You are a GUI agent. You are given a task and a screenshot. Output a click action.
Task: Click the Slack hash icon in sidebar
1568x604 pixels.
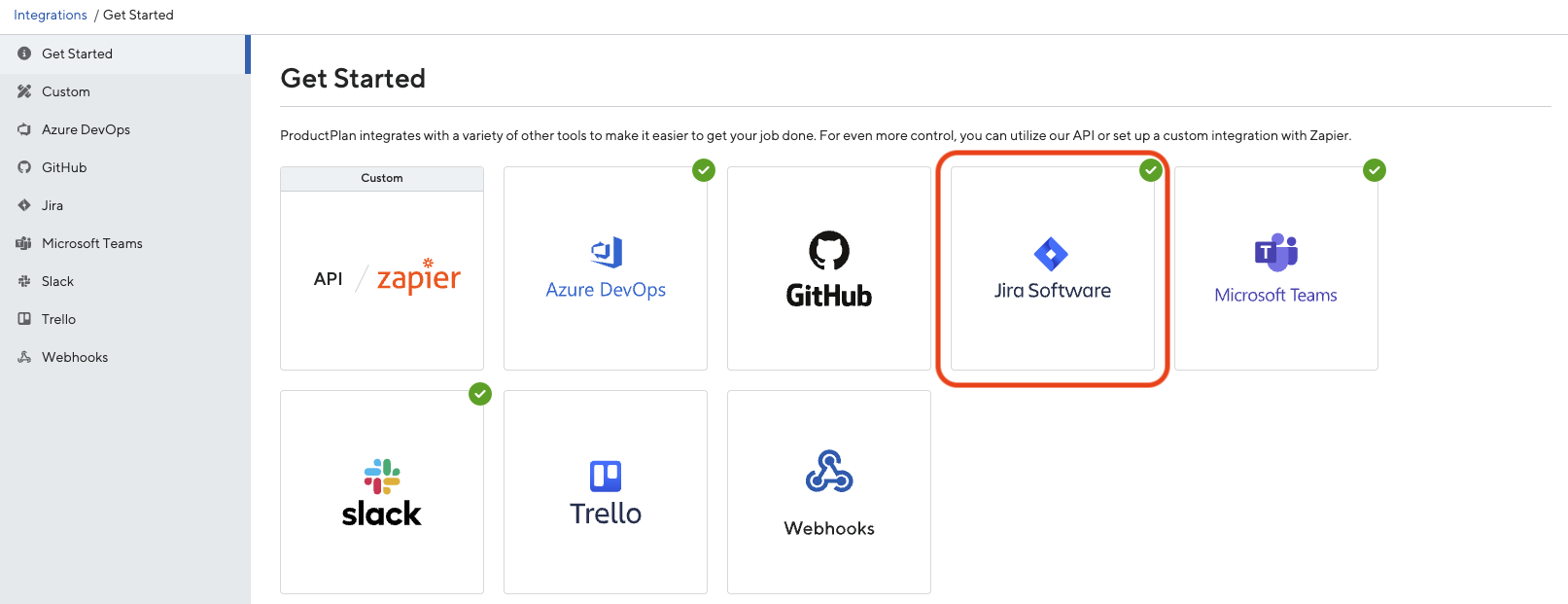coord(24,281)
